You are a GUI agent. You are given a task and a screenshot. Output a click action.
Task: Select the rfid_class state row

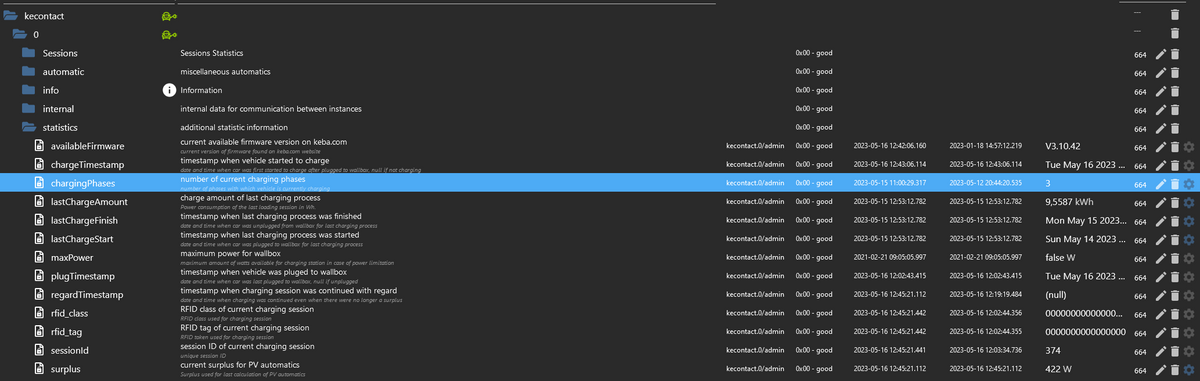coord(600,314)
